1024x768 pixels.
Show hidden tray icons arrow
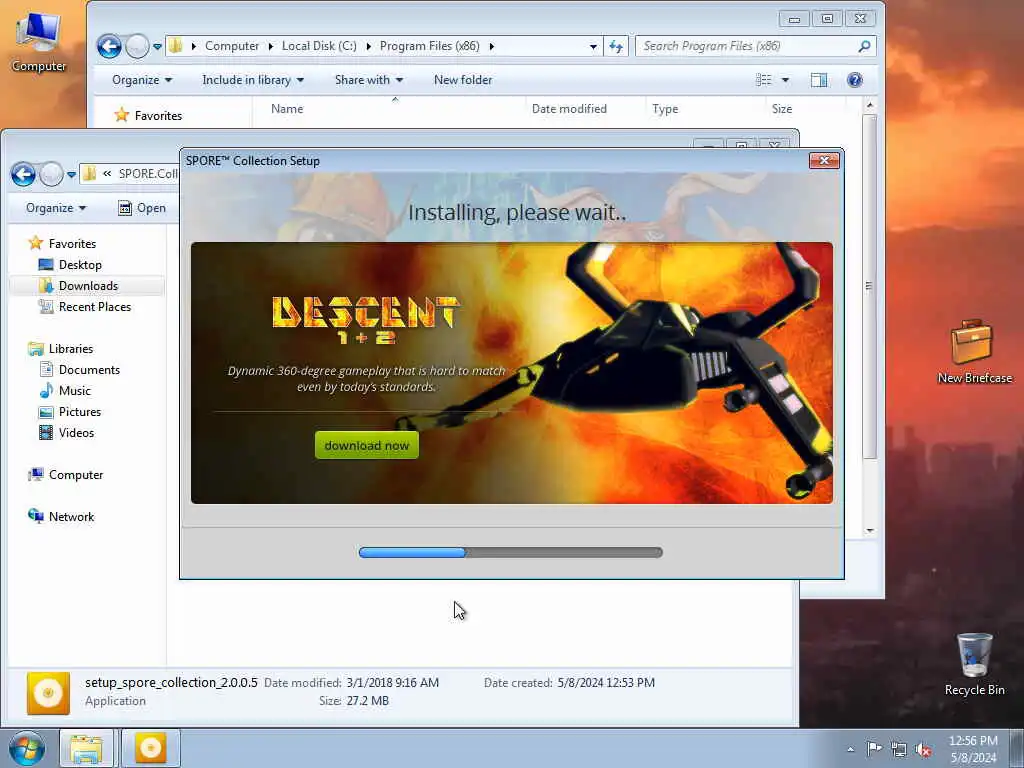coord(850,749)
